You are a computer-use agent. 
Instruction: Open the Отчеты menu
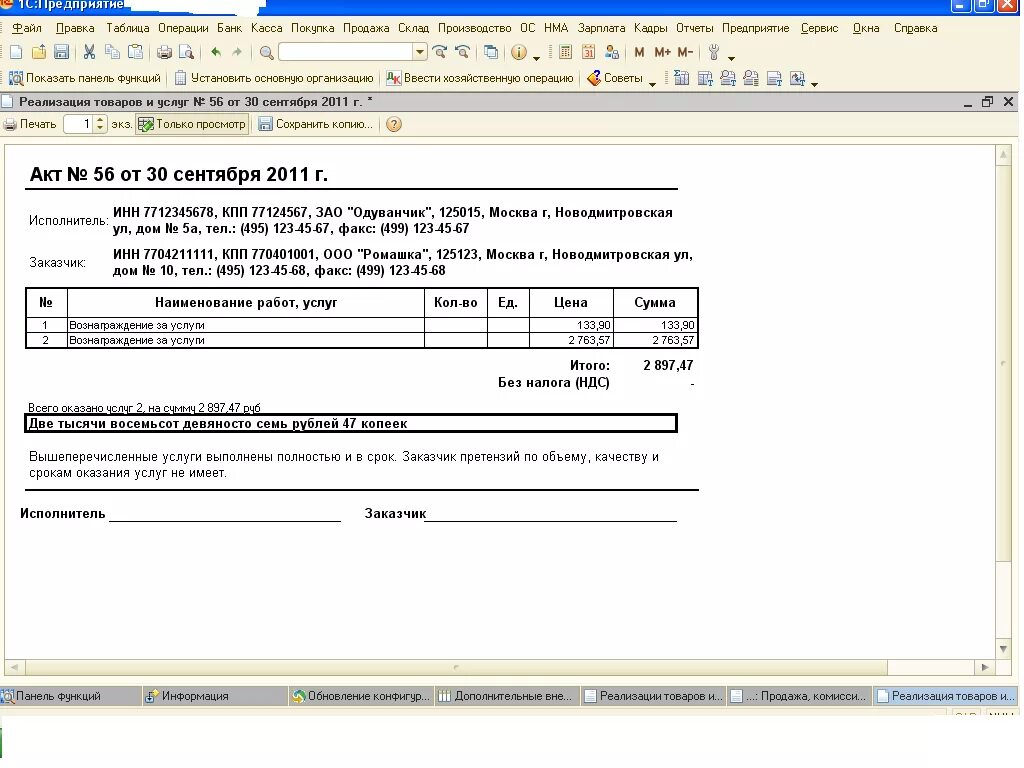tap(694, 28)
